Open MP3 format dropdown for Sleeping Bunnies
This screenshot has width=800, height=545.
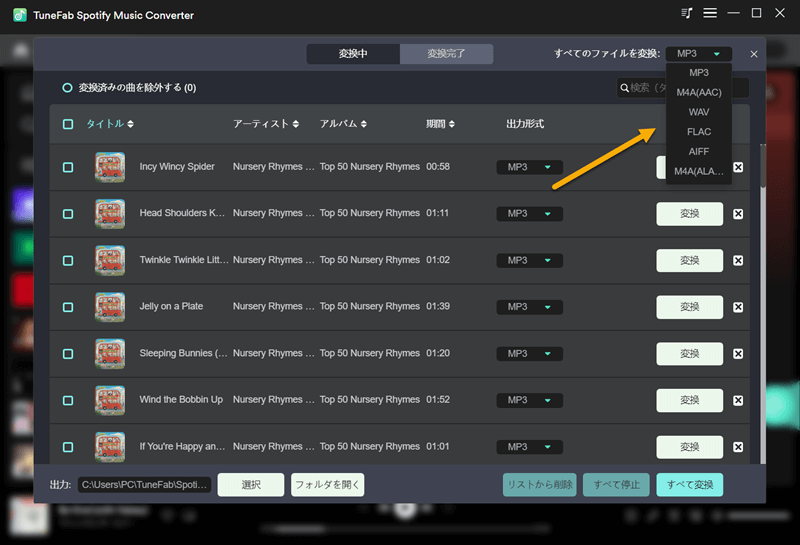(x=530, y=354)
